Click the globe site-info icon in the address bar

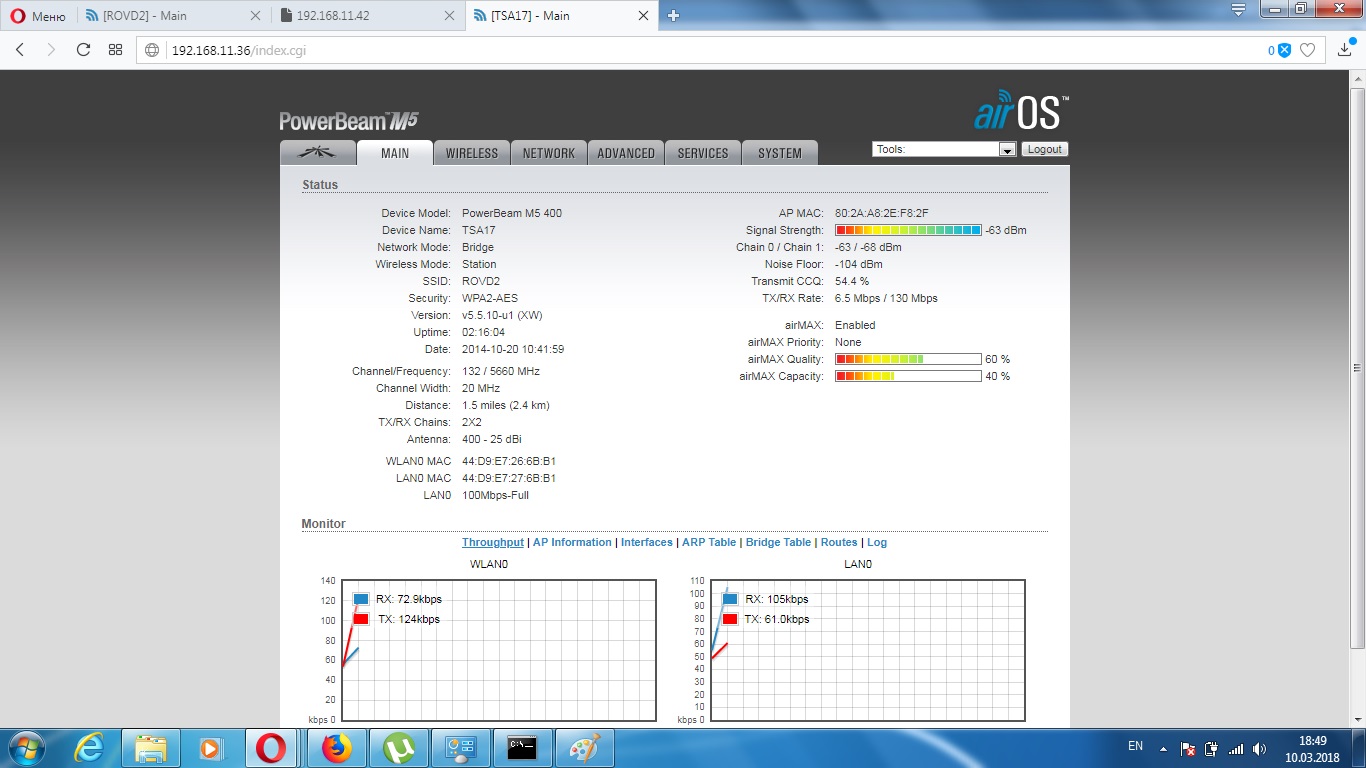click(152, 50)
